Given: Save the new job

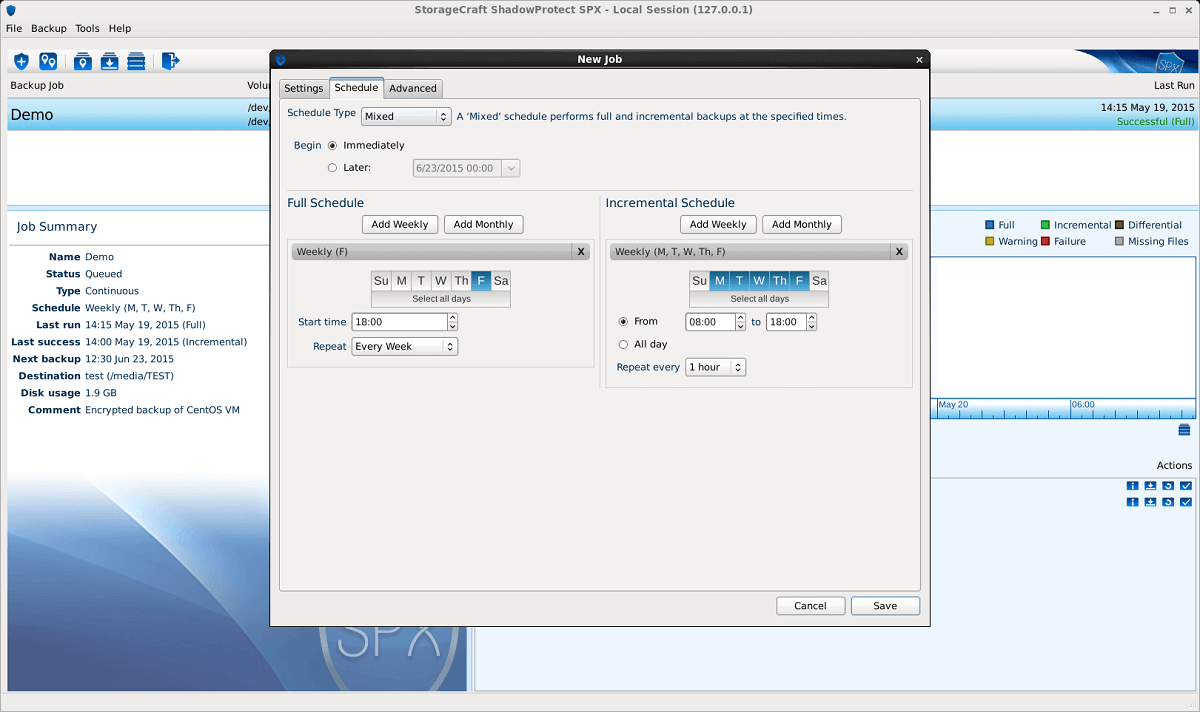Looking at the screenshot, I should 885,606.
